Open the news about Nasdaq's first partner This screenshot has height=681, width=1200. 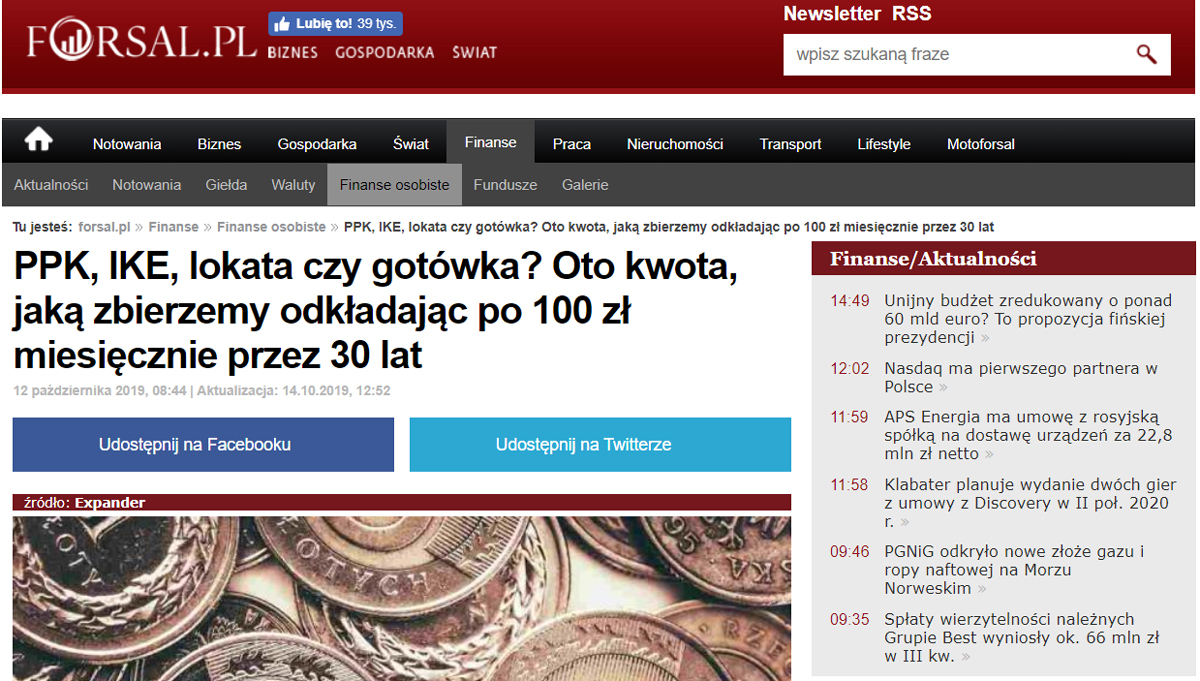[1021, 377]
